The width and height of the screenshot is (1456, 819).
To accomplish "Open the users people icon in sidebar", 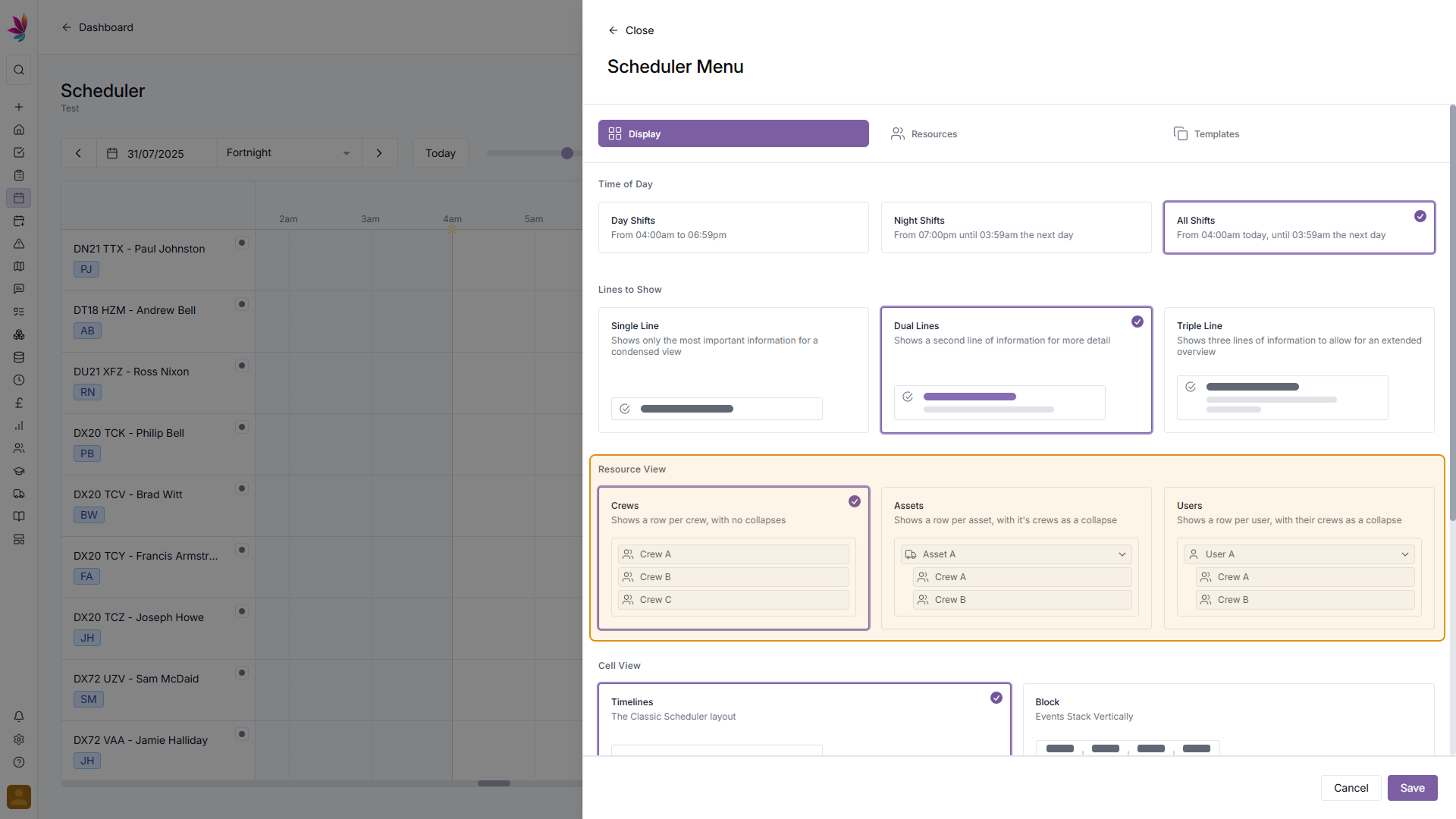I will [19, 448].
